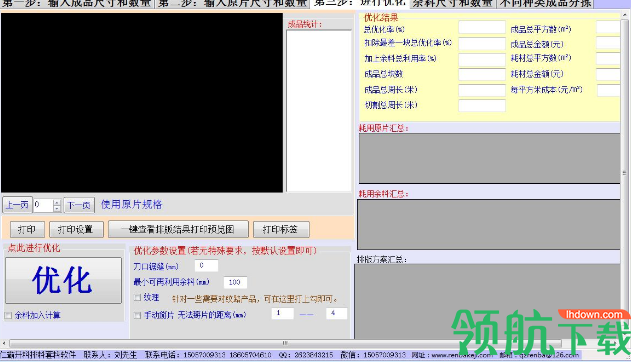Click the big 优化 button

63,280
